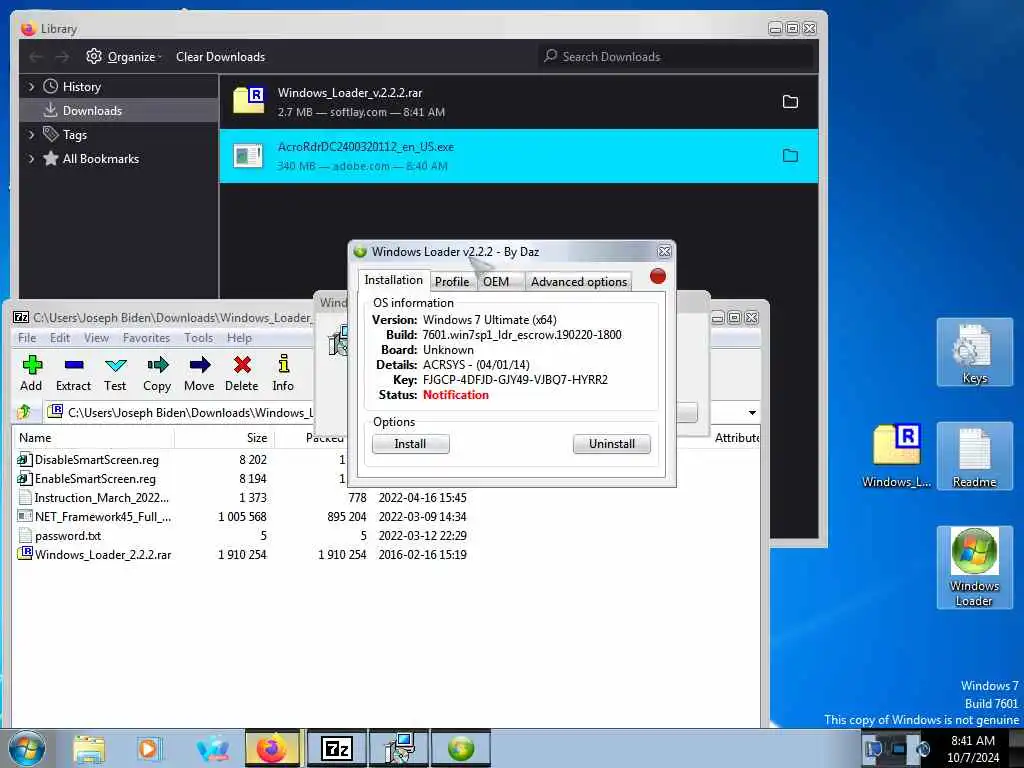The width and height of the screenshot is (1024, 768).
Task: Click the forward arrow in Library window
Action: pyautogui.click(x=62, y=57)
